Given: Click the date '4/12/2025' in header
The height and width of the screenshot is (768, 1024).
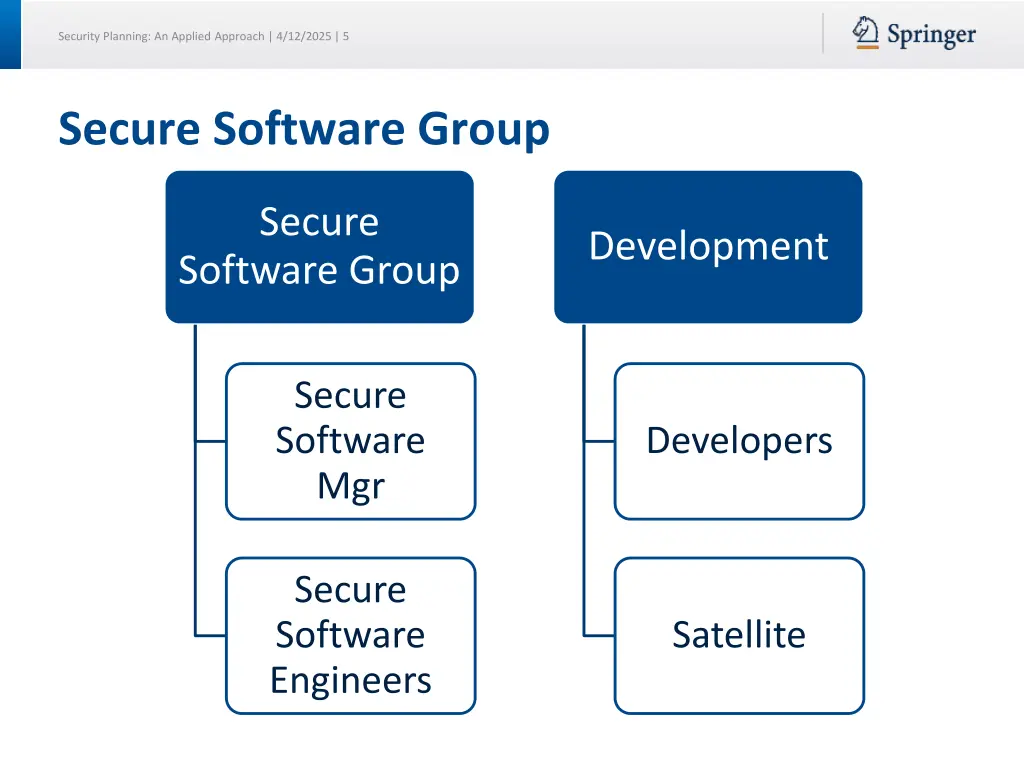Looking at the screenshot, I should coord(304,37).
